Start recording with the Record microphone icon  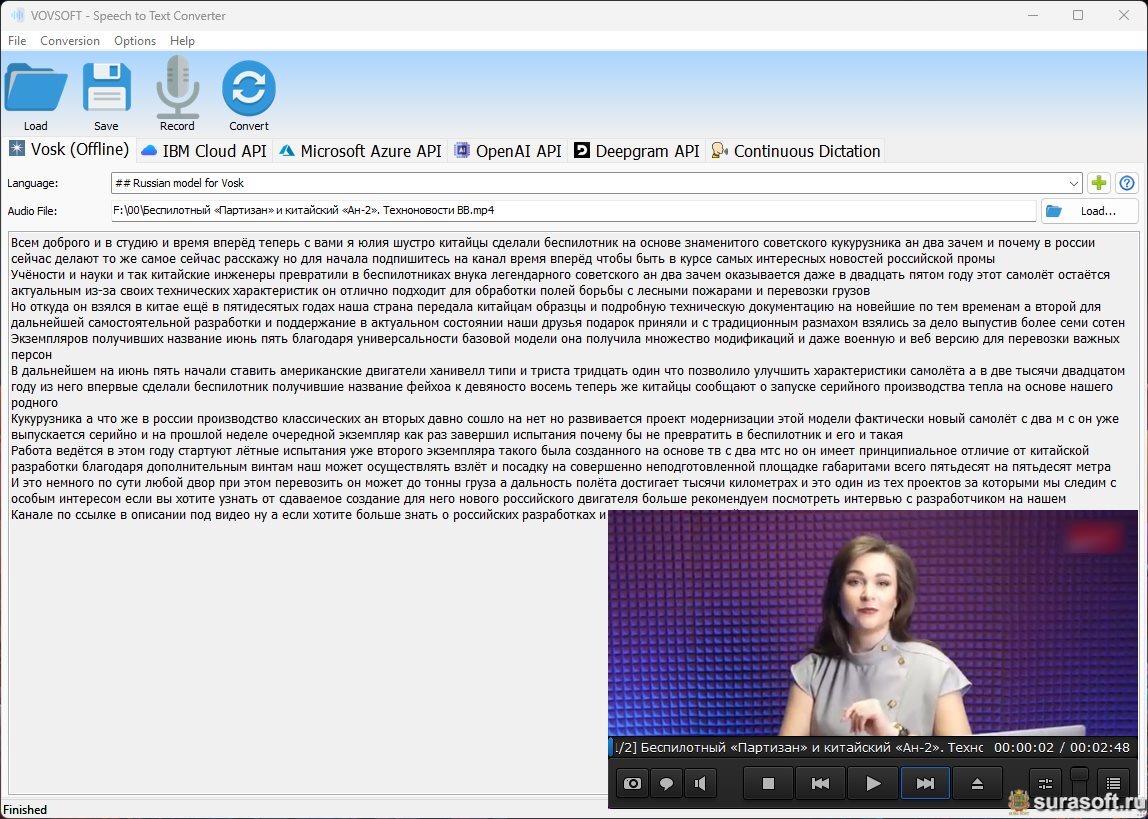click(178, 87)
